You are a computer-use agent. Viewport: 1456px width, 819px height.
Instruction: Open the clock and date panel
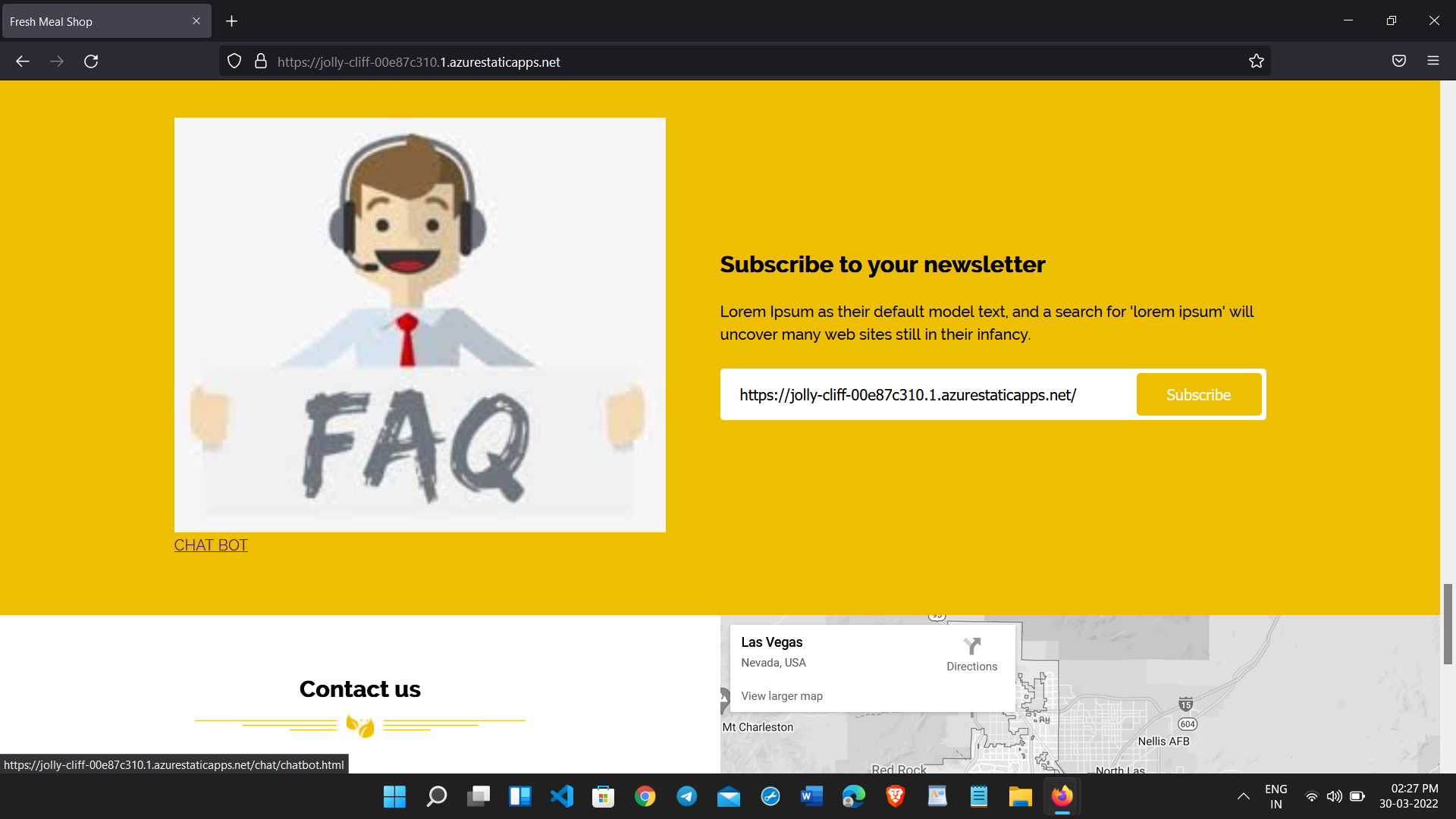pyautogui.click(x=1409, y=796)
